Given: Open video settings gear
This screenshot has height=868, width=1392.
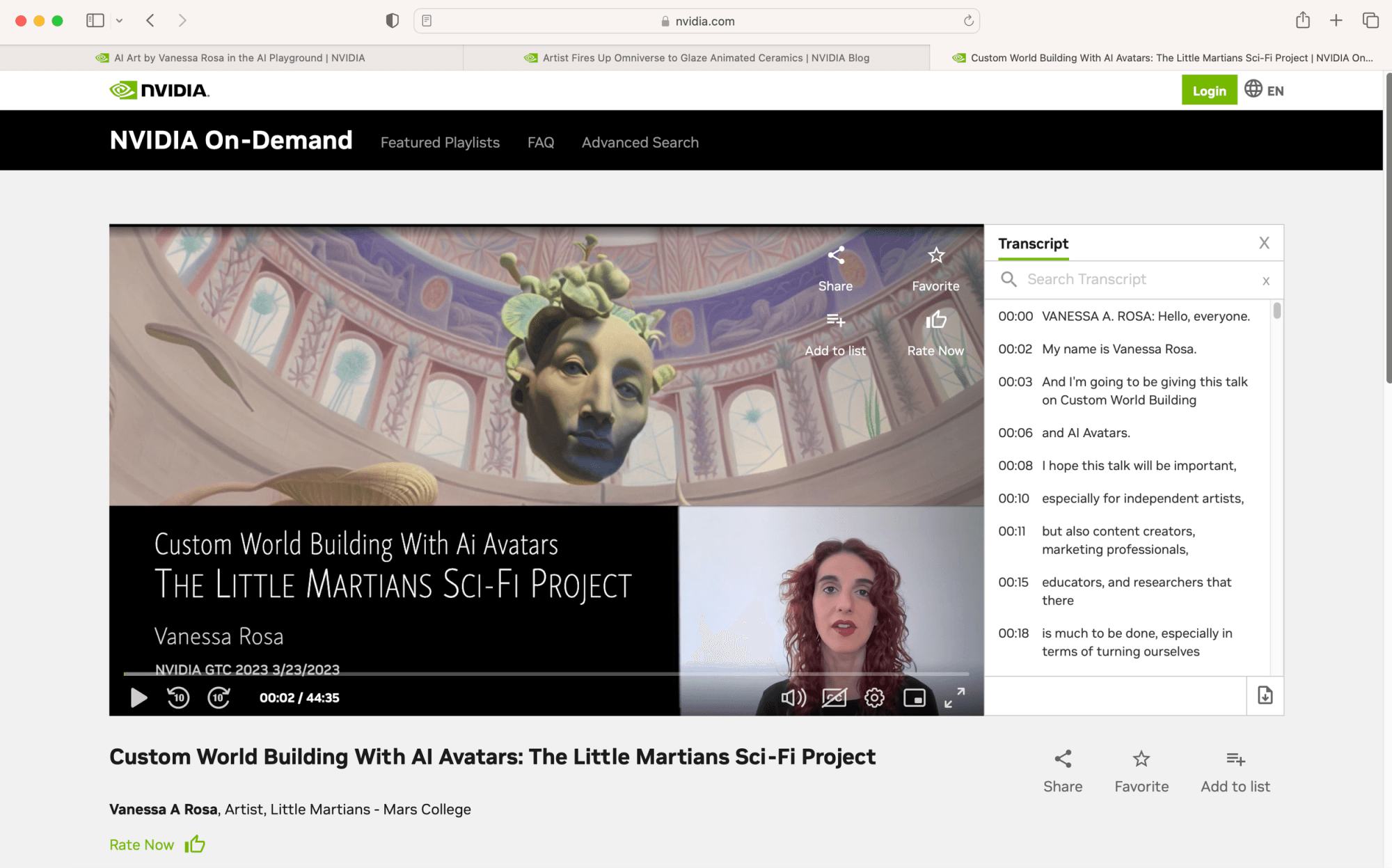Looking at the screenshot, I should pos(874,697).
